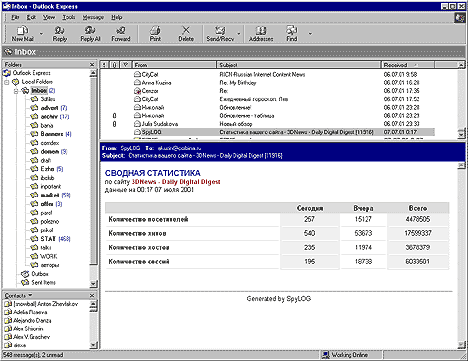The width and height of the screenshot is (468, 361).
Task: Open the Message menu
Action: click(x=93, y=17)
